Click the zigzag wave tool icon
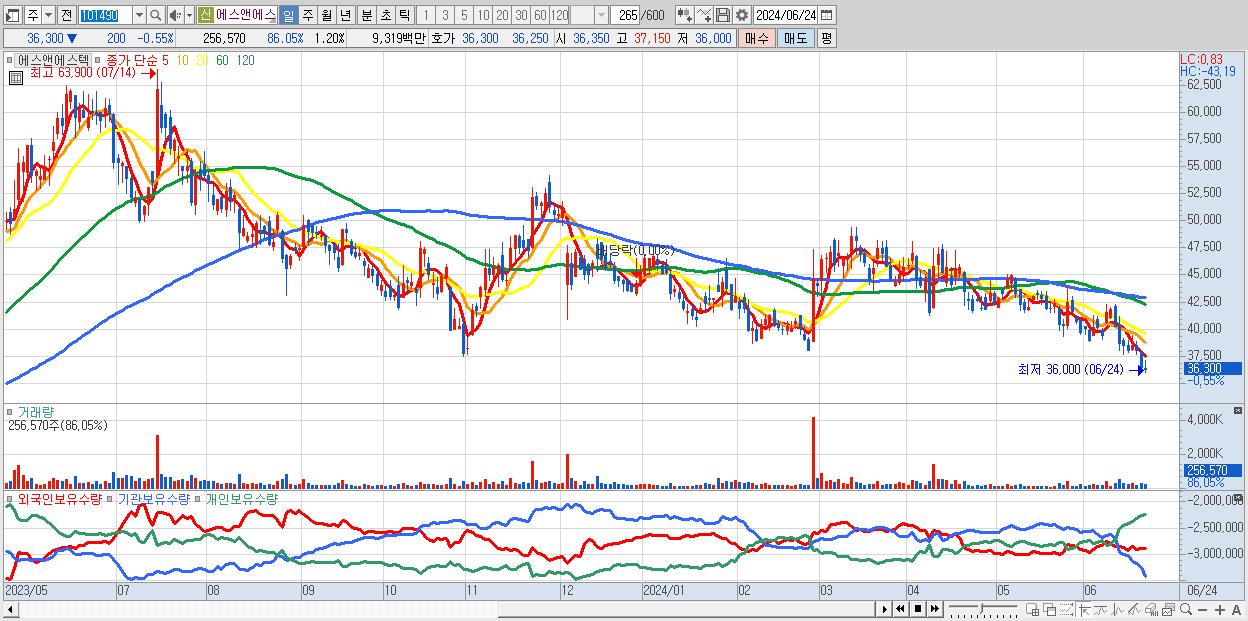Image resolution: width=1248 pixels, height=621 pixels. [1118, 609]
